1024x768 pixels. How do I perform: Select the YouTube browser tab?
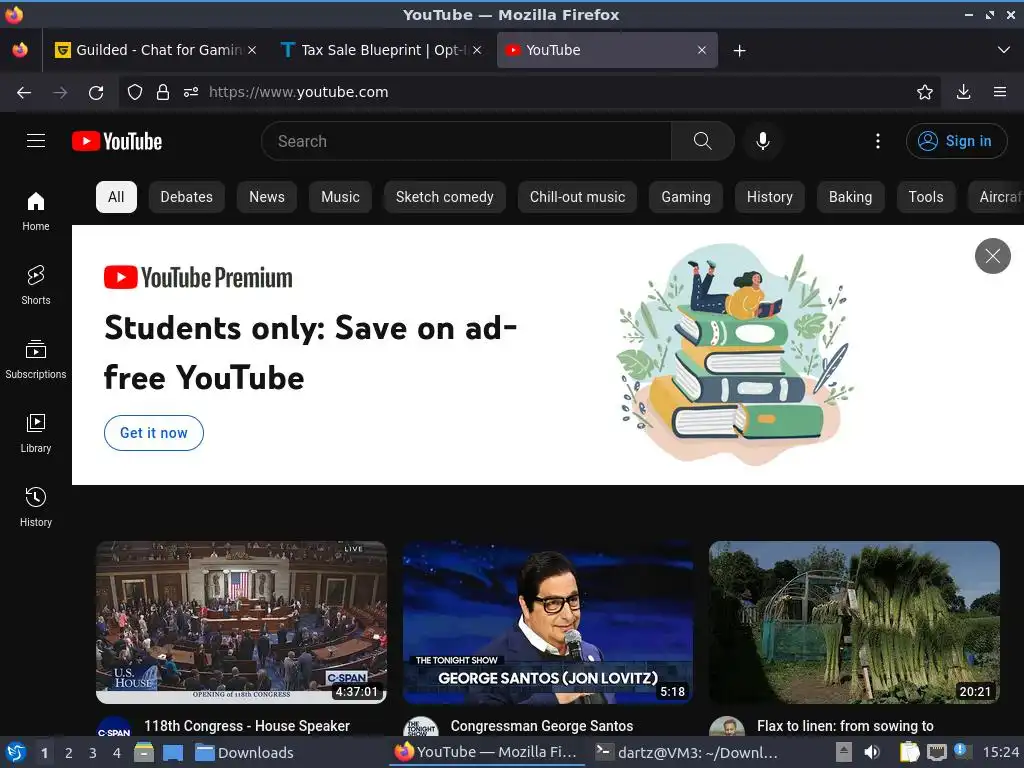607,50
